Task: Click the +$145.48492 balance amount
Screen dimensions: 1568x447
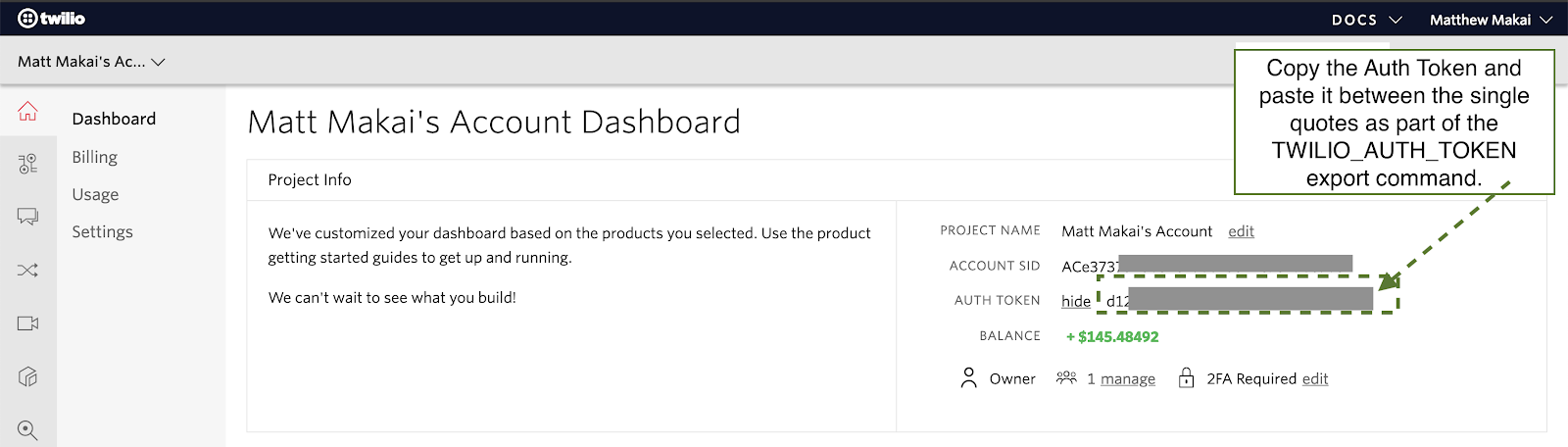Action: pos(1112,336)
